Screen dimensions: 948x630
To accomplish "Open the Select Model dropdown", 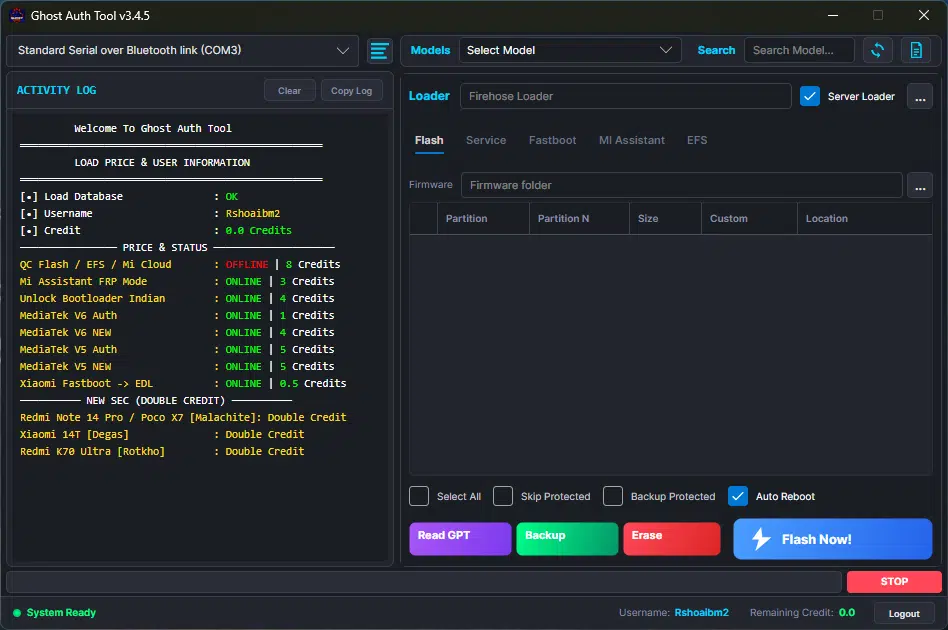I will [x=570, y=50].
